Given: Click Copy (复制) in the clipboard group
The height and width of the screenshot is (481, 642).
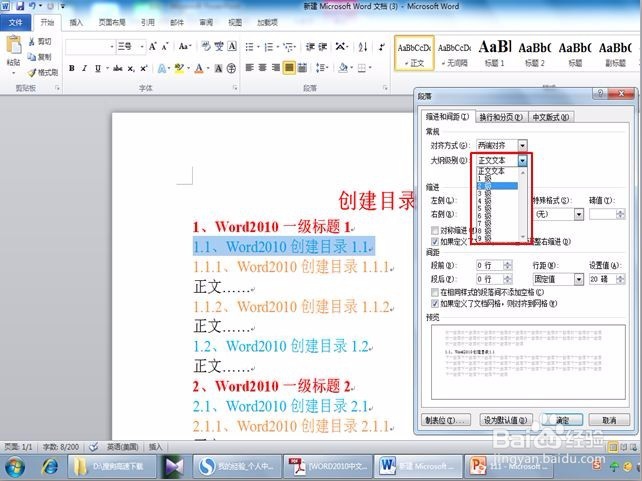Looking at the screenshot, I should pyautogui.click(x=40, y=57).
